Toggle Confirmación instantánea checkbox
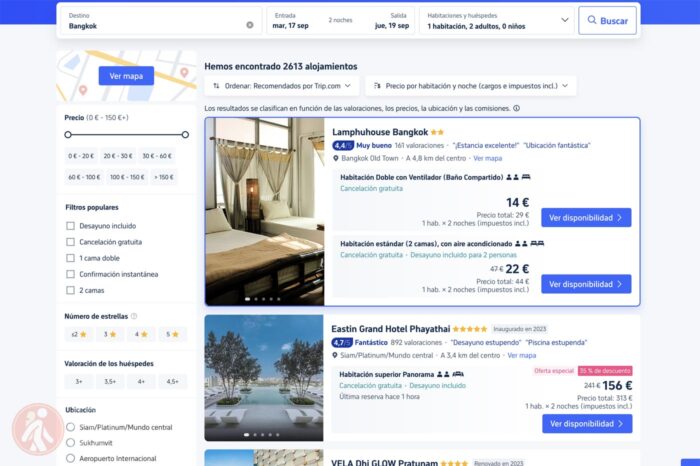Image resolution: width=700 pixels, height=466 pixels. 71,274
